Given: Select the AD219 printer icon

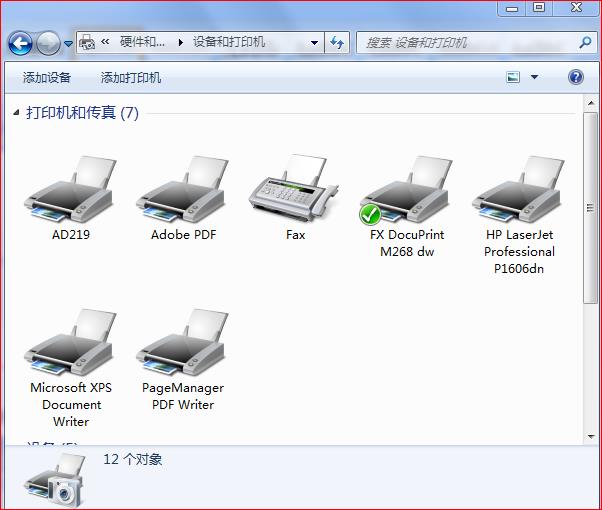Looking at the screenshot, I should tap(70, 190).
